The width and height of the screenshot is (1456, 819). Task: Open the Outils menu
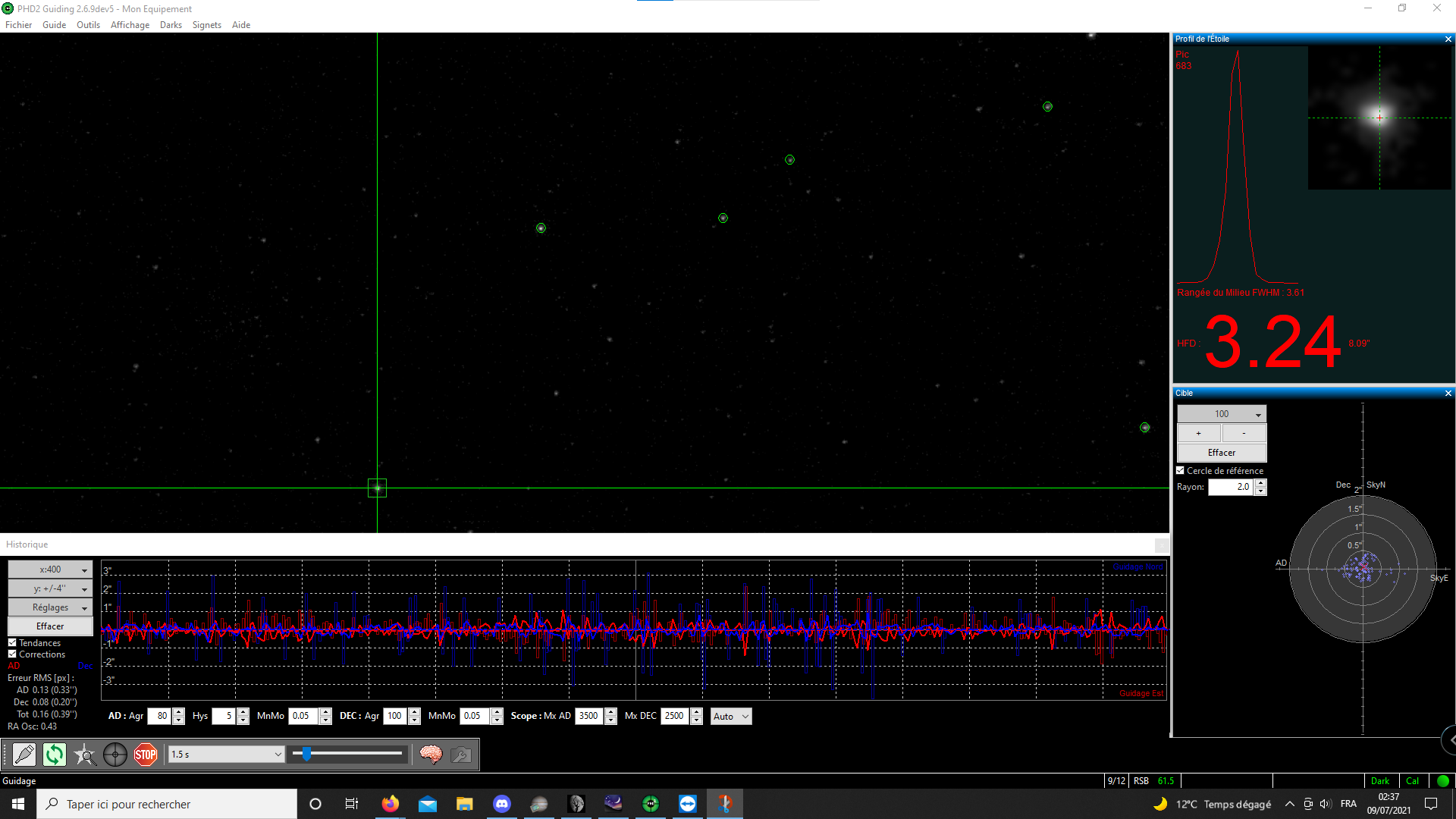click(88, 25)
